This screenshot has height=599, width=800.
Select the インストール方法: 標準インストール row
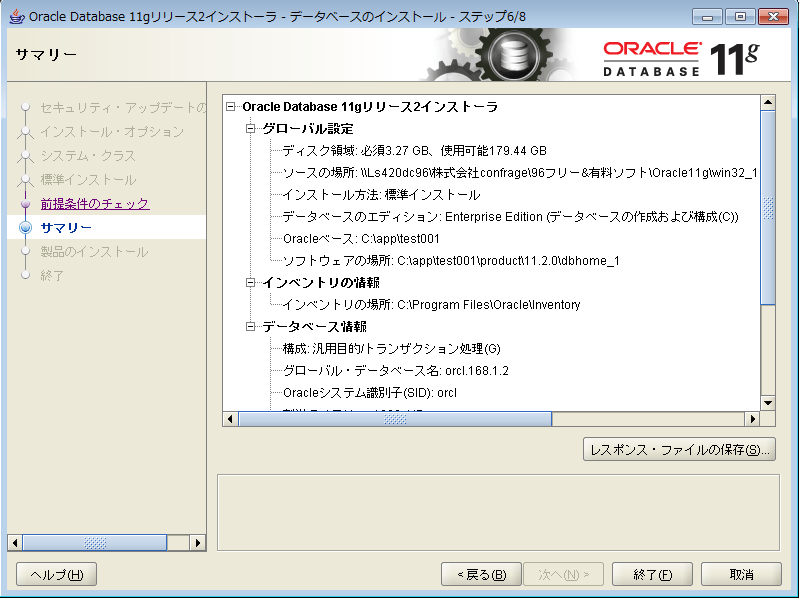pos(381,194)
